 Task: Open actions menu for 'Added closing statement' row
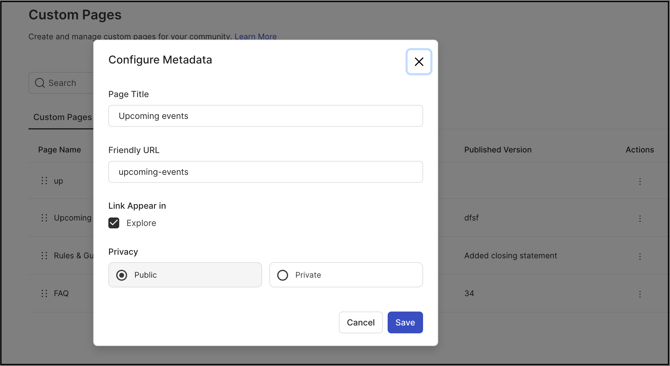click(640, 256)
